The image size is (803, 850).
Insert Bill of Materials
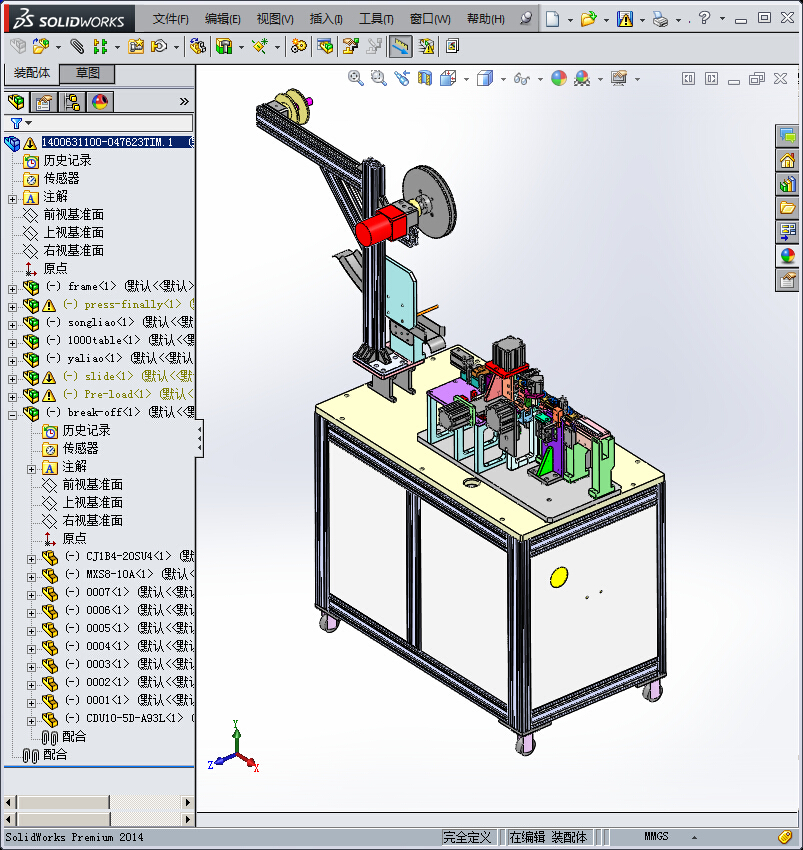click(325, 47)
